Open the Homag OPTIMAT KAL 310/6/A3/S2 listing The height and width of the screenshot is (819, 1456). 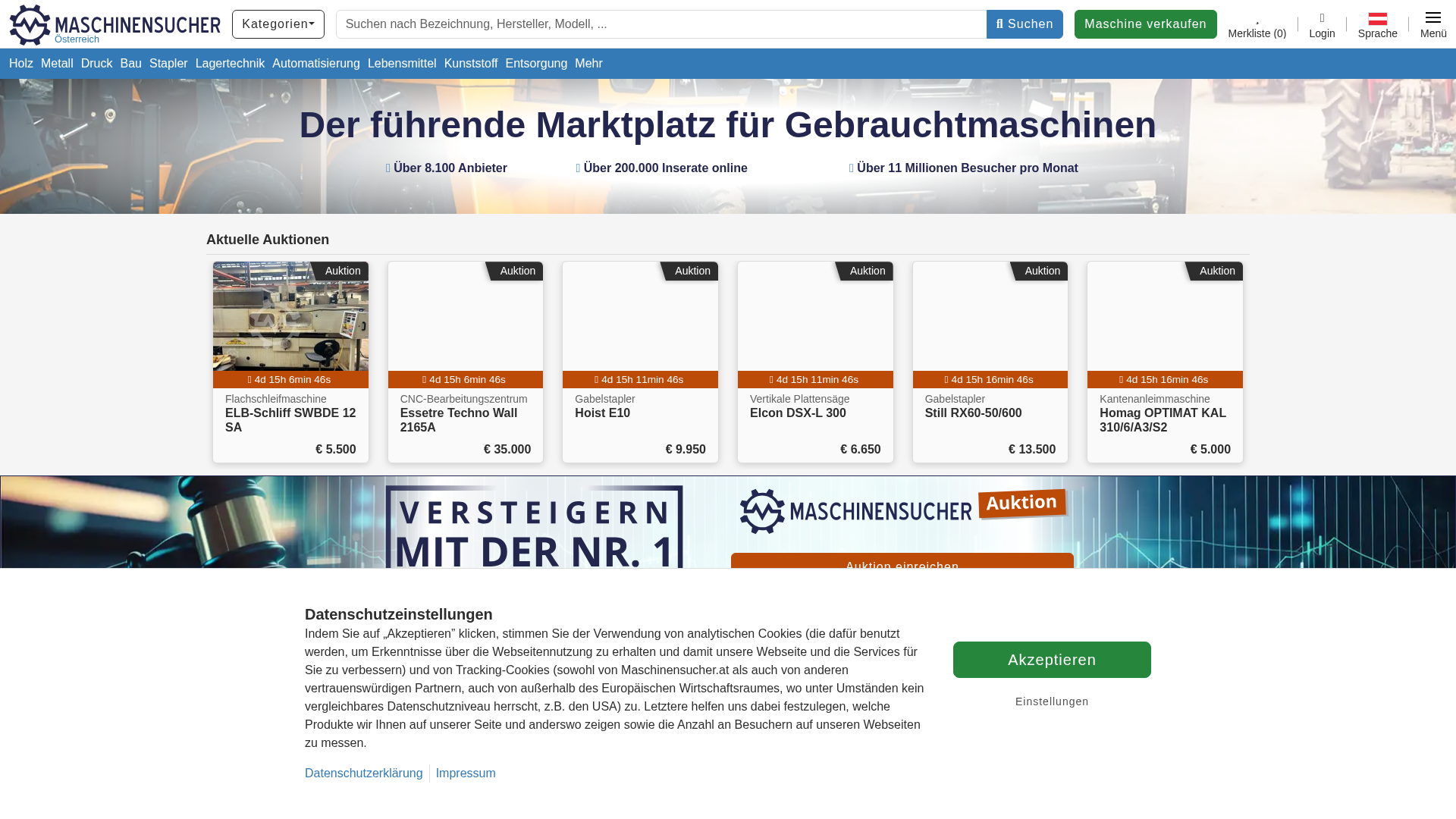(1163, 420)
